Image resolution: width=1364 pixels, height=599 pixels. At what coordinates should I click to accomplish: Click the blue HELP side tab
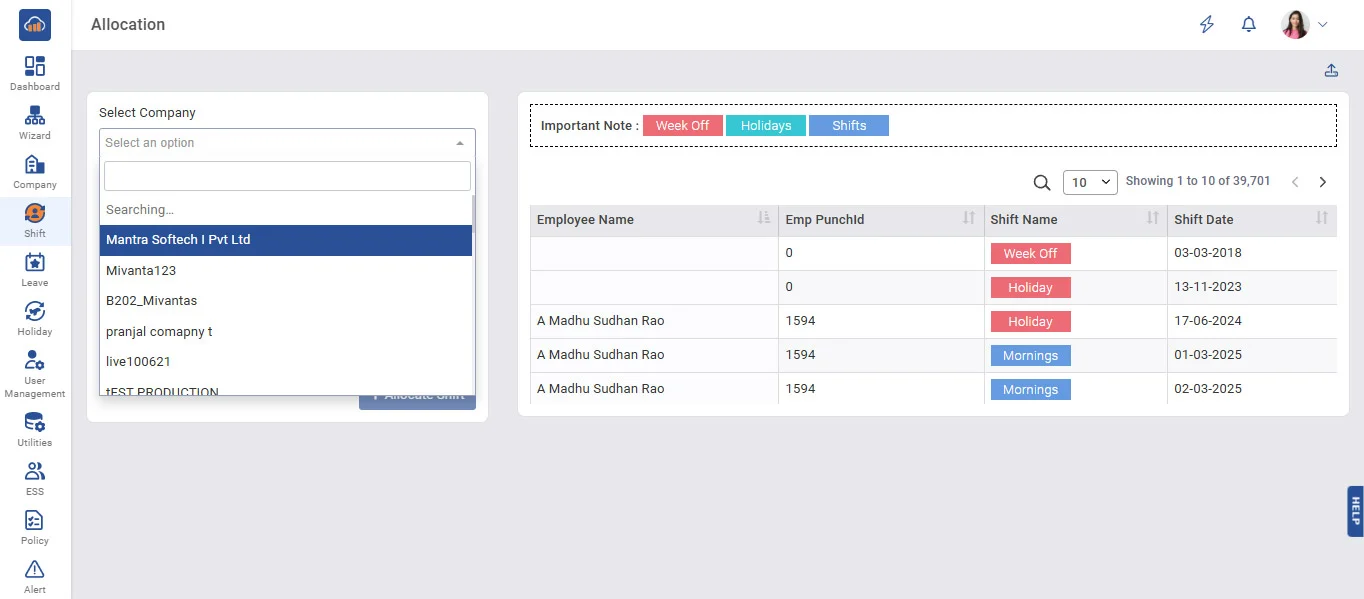(x=1355, y=511)
